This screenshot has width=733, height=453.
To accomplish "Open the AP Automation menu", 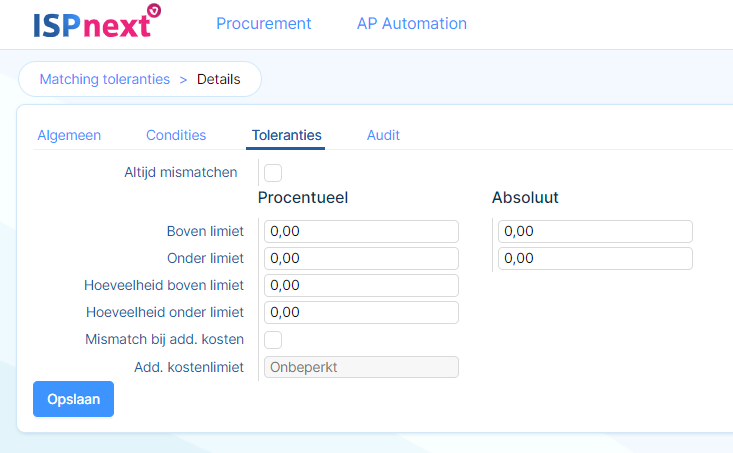I will point(412,23).
